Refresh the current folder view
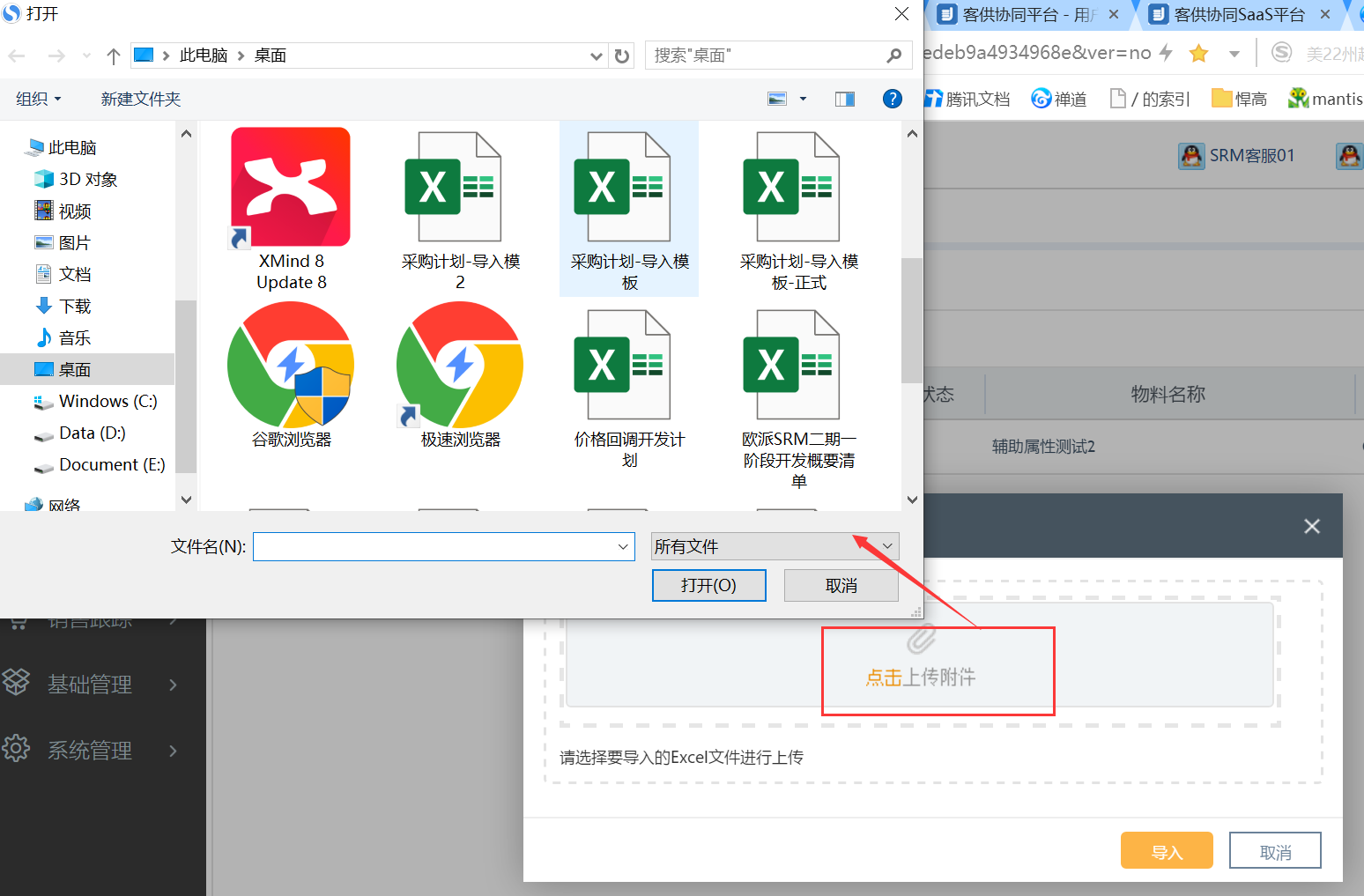Viewport: 1364px width, 896px height. 622,56
